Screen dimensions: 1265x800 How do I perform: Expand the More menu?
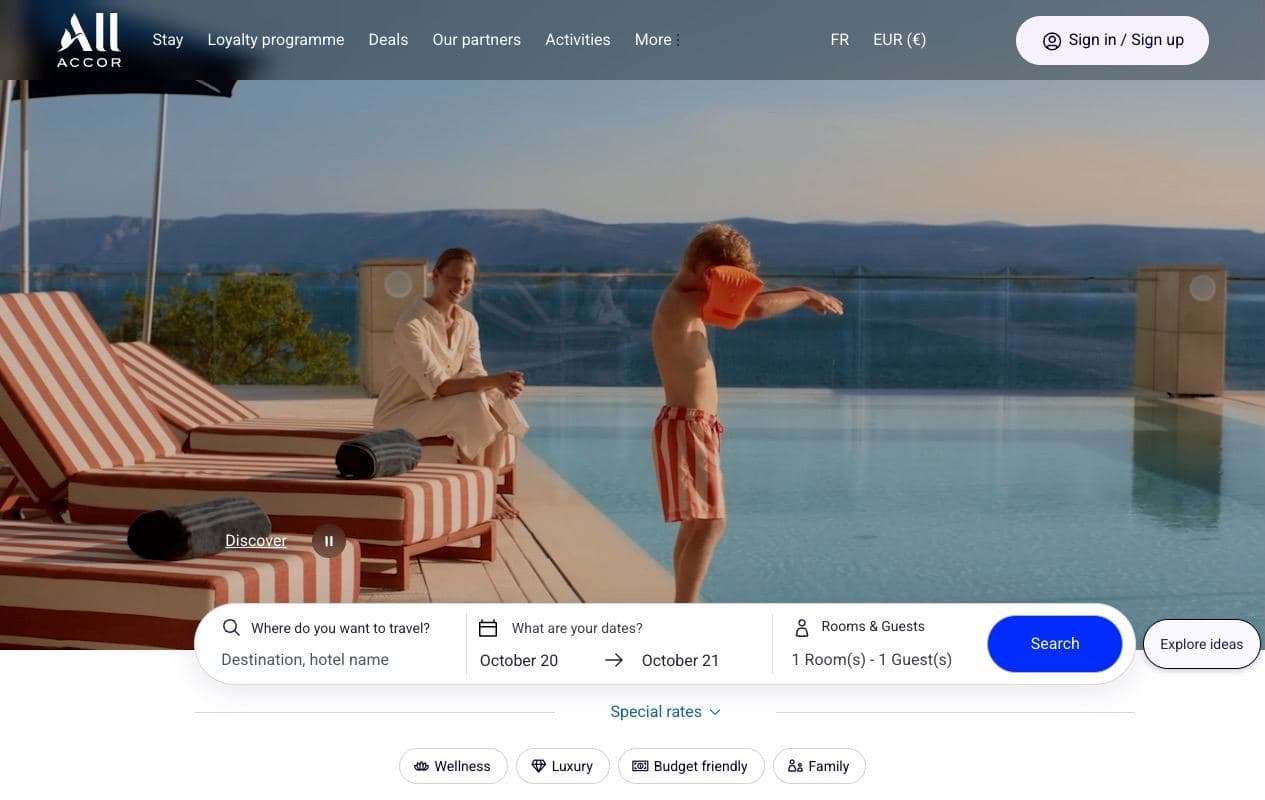coord(657,40)
